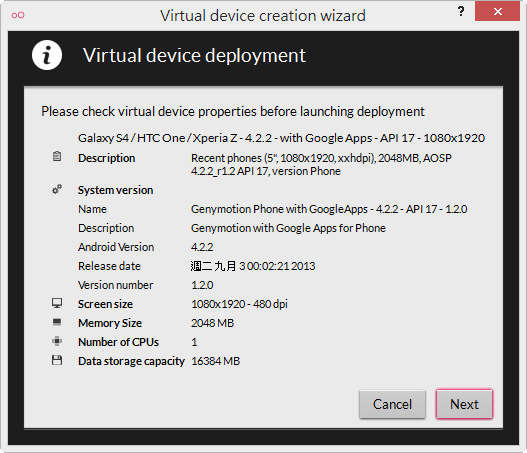The height and width of the screenshot is (453, 527).
Task: Click the gears icon next to System version
Action: pos(57,189)
